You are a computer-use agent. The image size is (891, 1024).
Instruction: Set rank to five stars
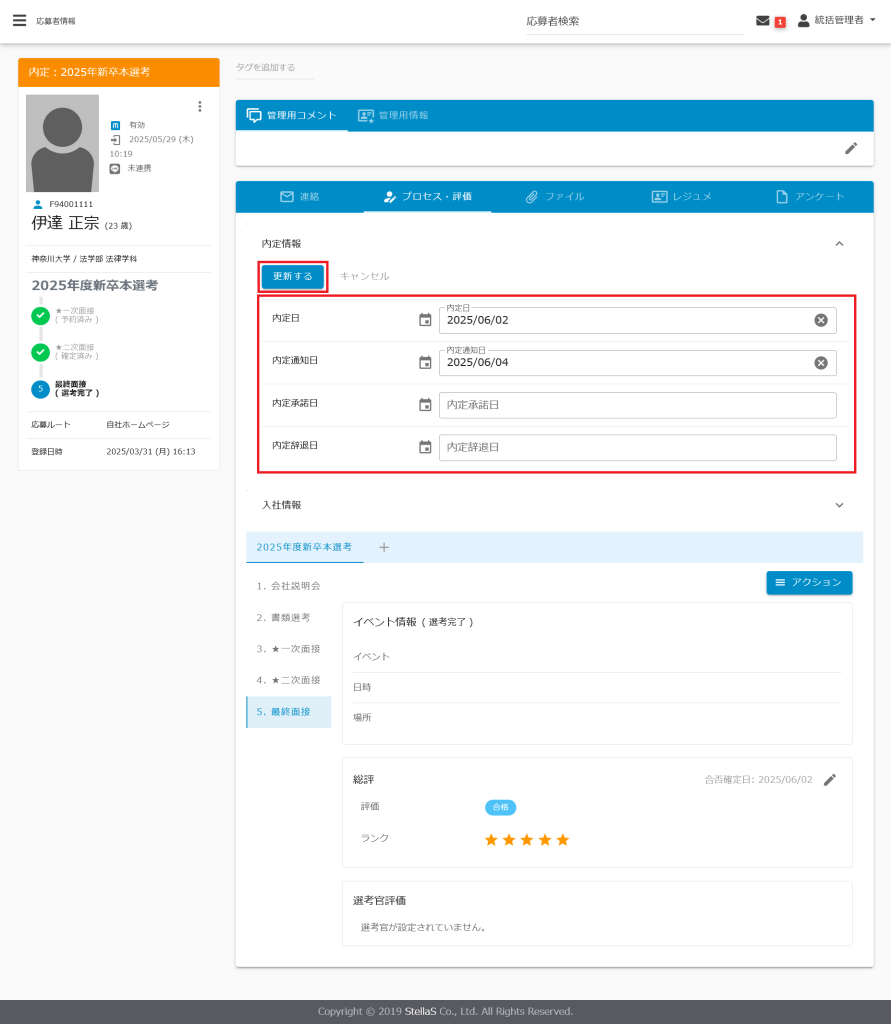click(563, 840)
